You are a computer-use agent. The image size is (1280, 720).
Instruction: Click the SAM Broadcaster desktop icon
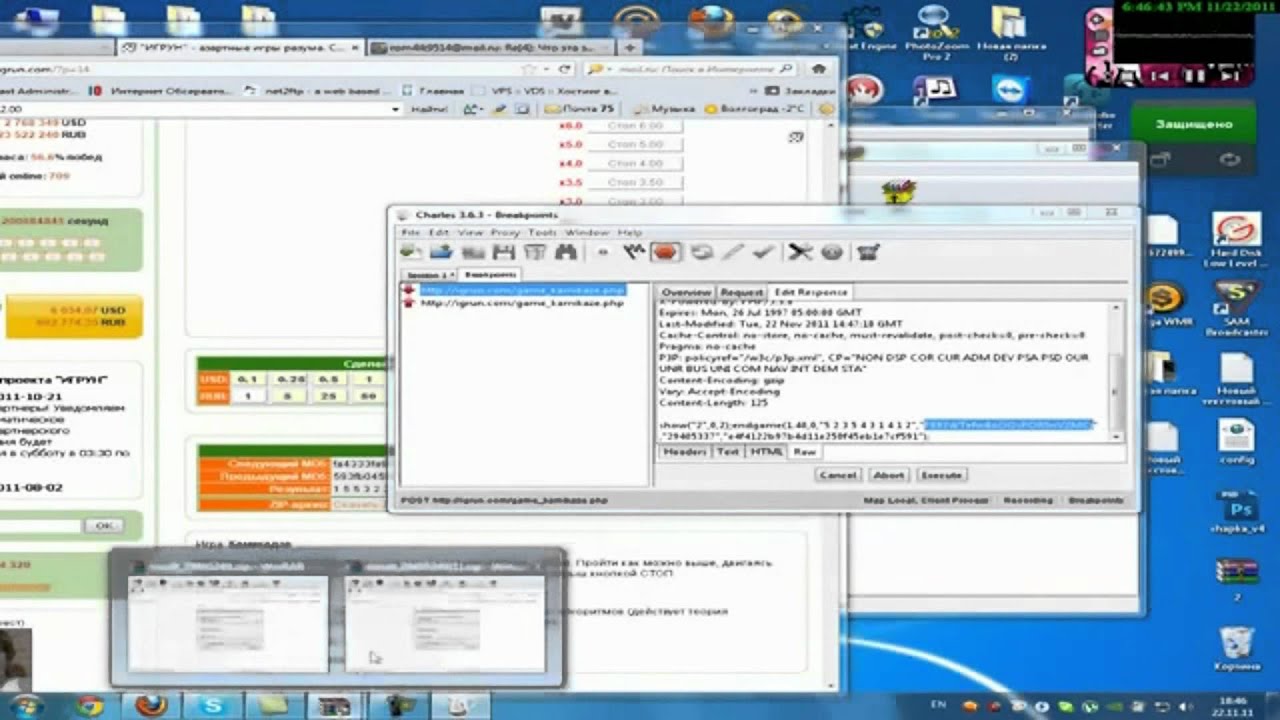pyautogui.click(x=1237, y=308)
